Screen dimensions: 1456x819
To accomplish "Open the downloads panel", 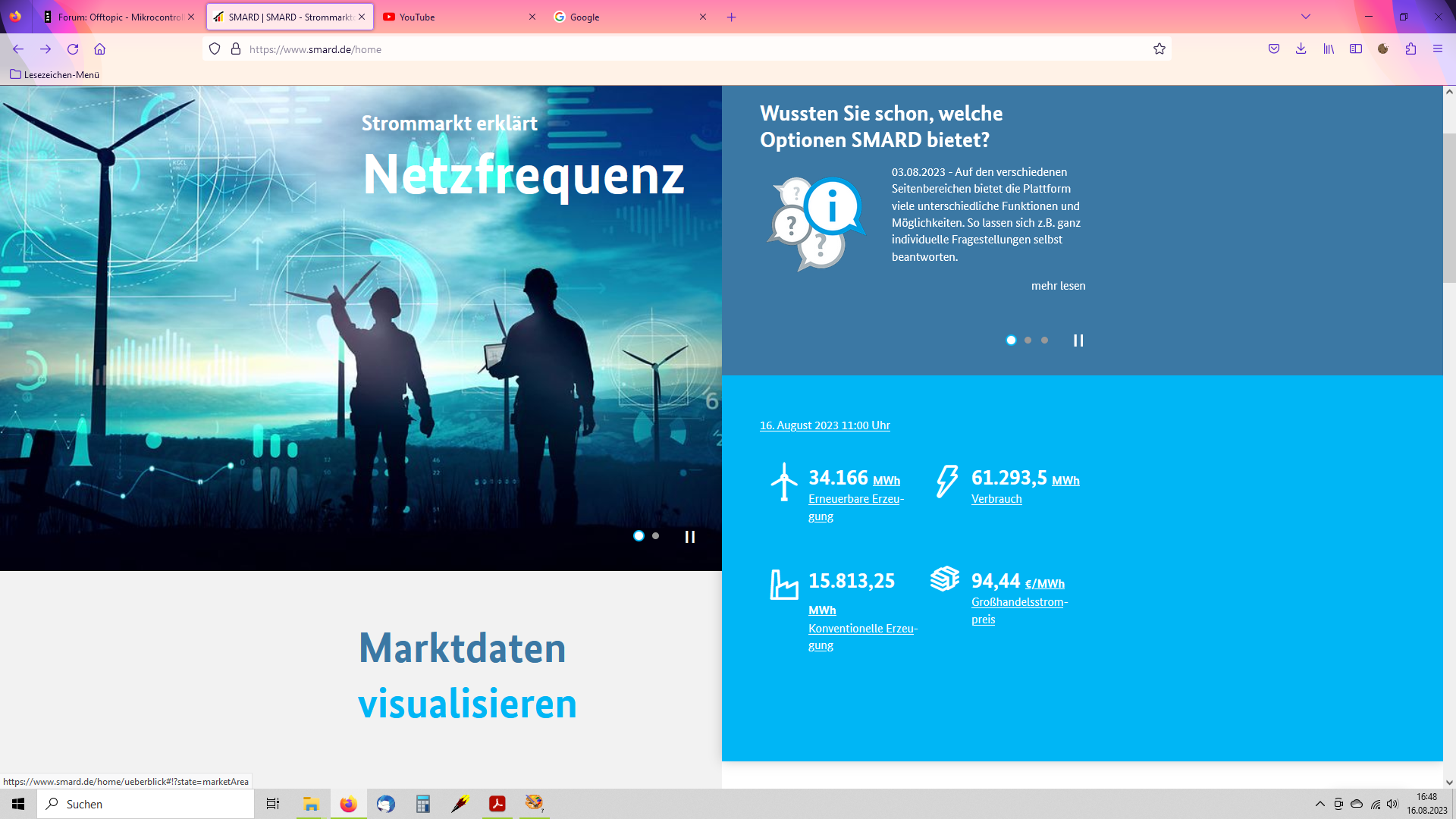I will [1301, 49].
